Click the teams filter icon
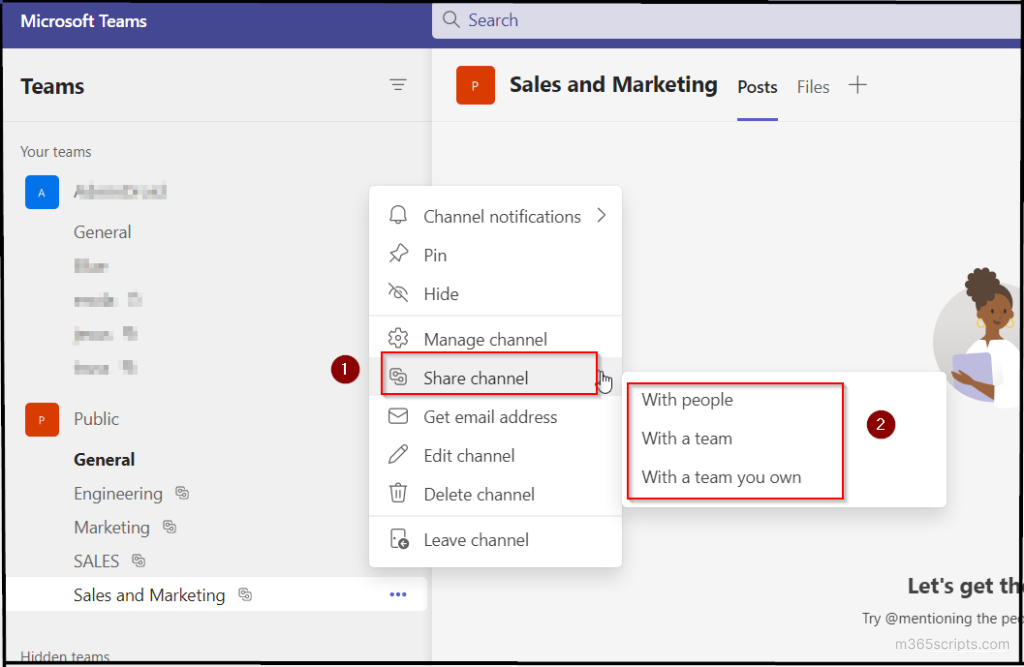Viewport: 1024px width, 667px height. 398,85
